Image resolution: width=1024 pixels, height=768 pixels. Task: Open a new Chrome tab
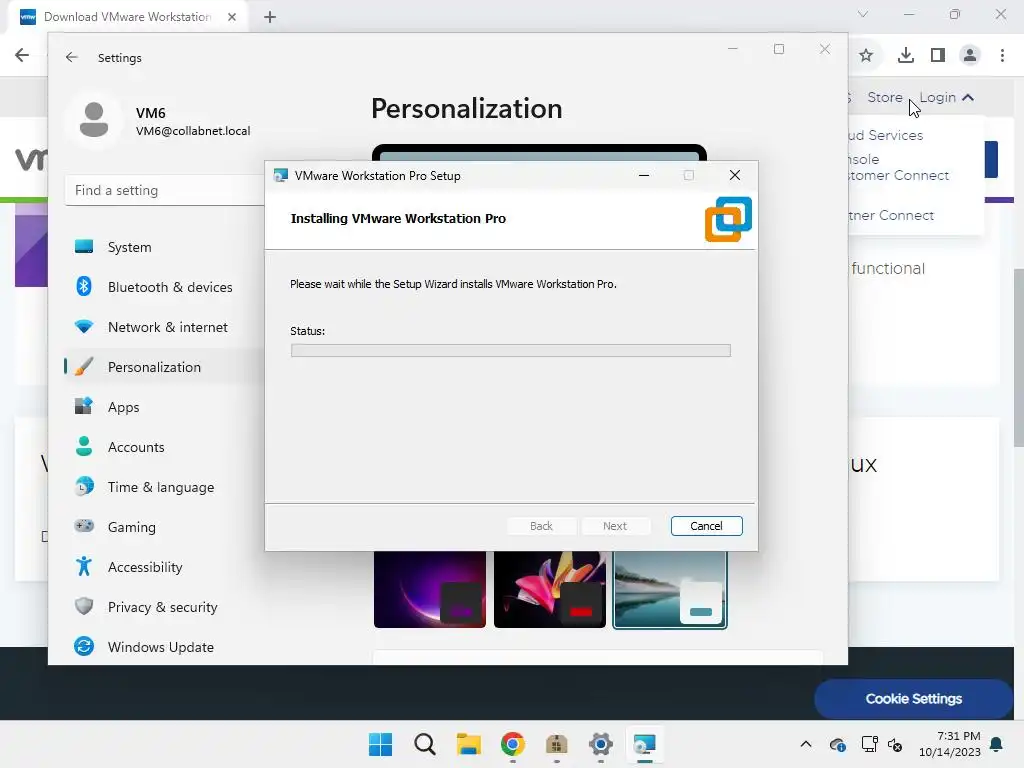click(x=270, y=17)
